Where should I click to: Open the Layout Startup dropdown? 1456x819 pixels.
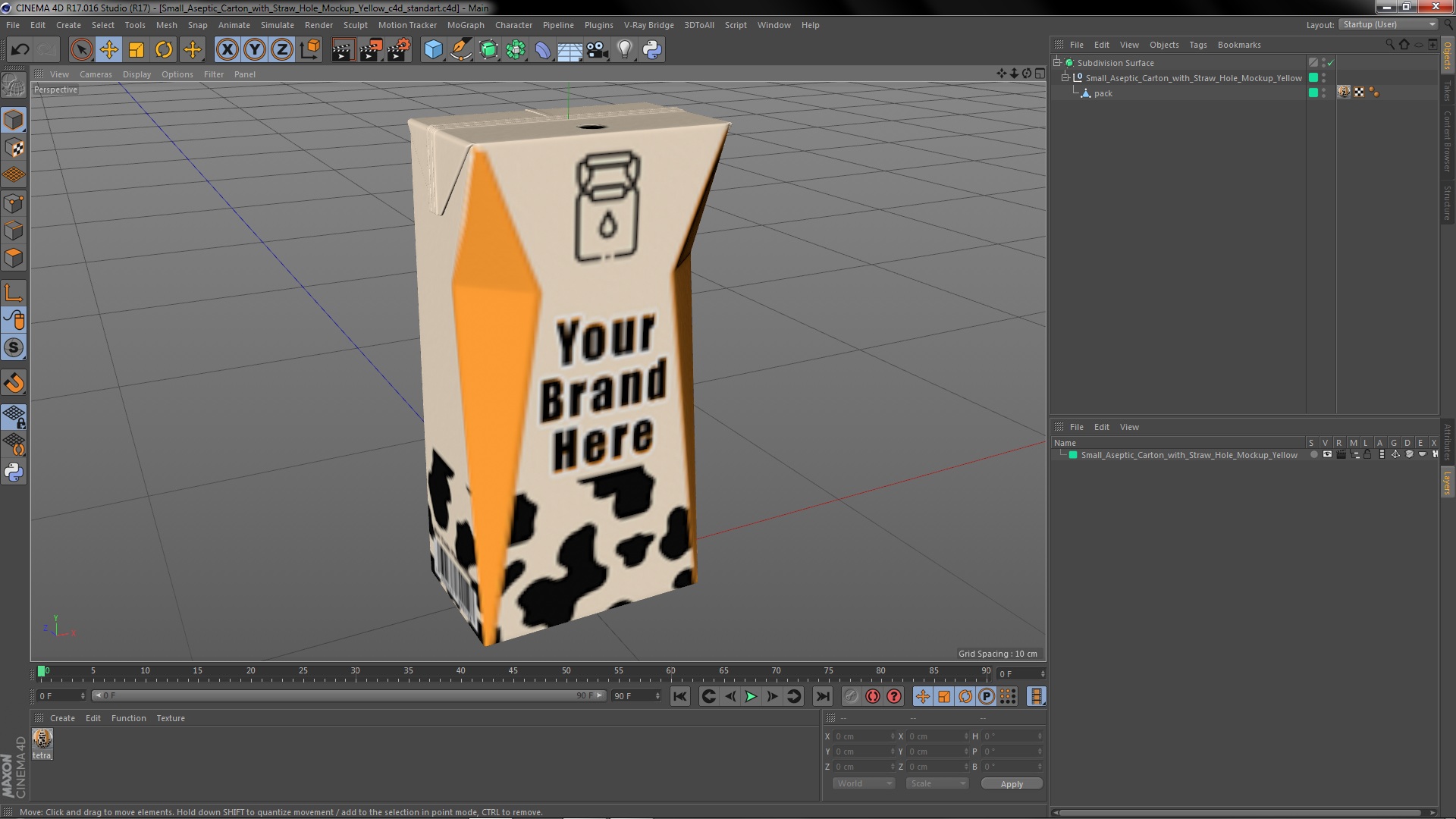pos(1389,24)
